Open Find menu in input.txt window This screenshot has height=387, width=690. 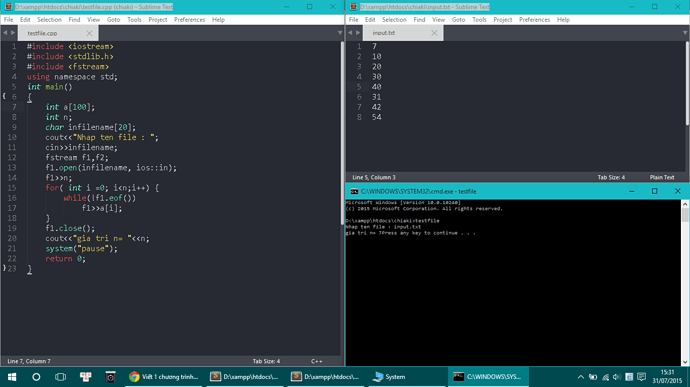[x=419, y=20]
